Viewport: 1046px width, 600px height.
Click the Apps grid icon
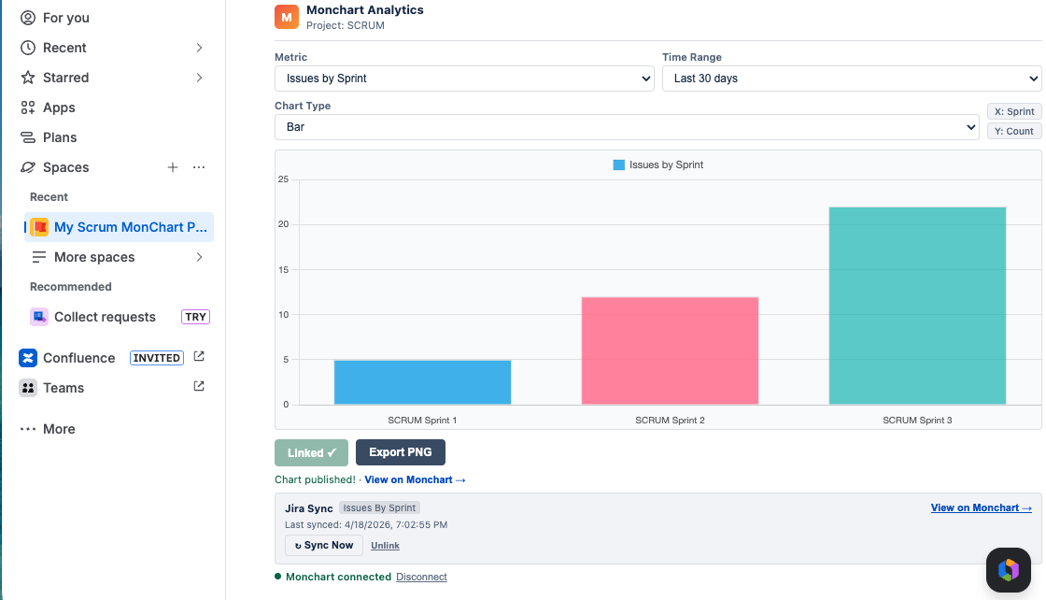(x=27, y=107)
